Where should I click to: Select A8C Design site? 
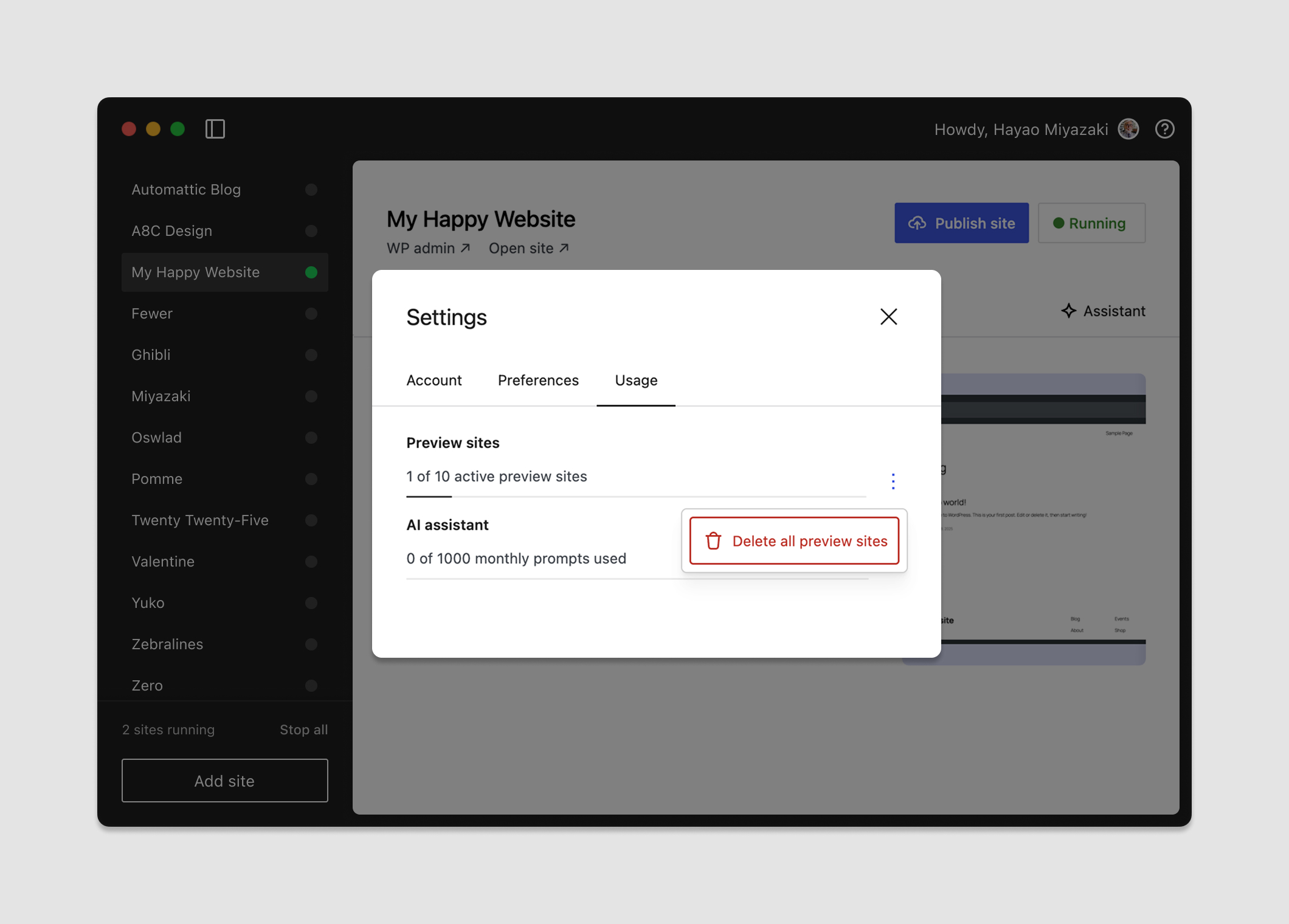pos(225,231)
